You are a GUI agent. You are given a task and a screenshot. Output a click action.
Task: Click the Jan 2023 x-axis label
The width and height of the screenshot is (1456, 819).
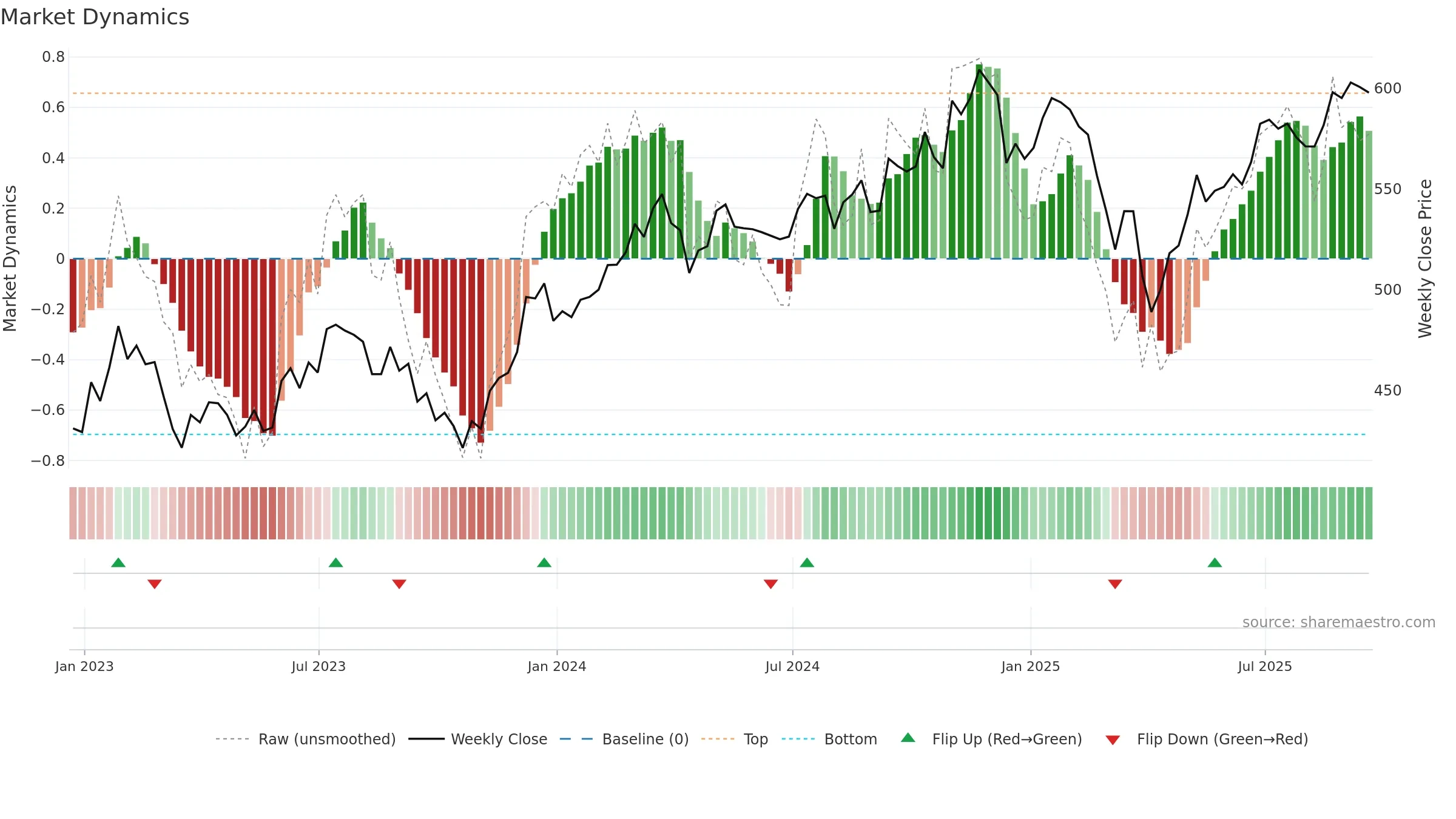(x=84, y=666)
